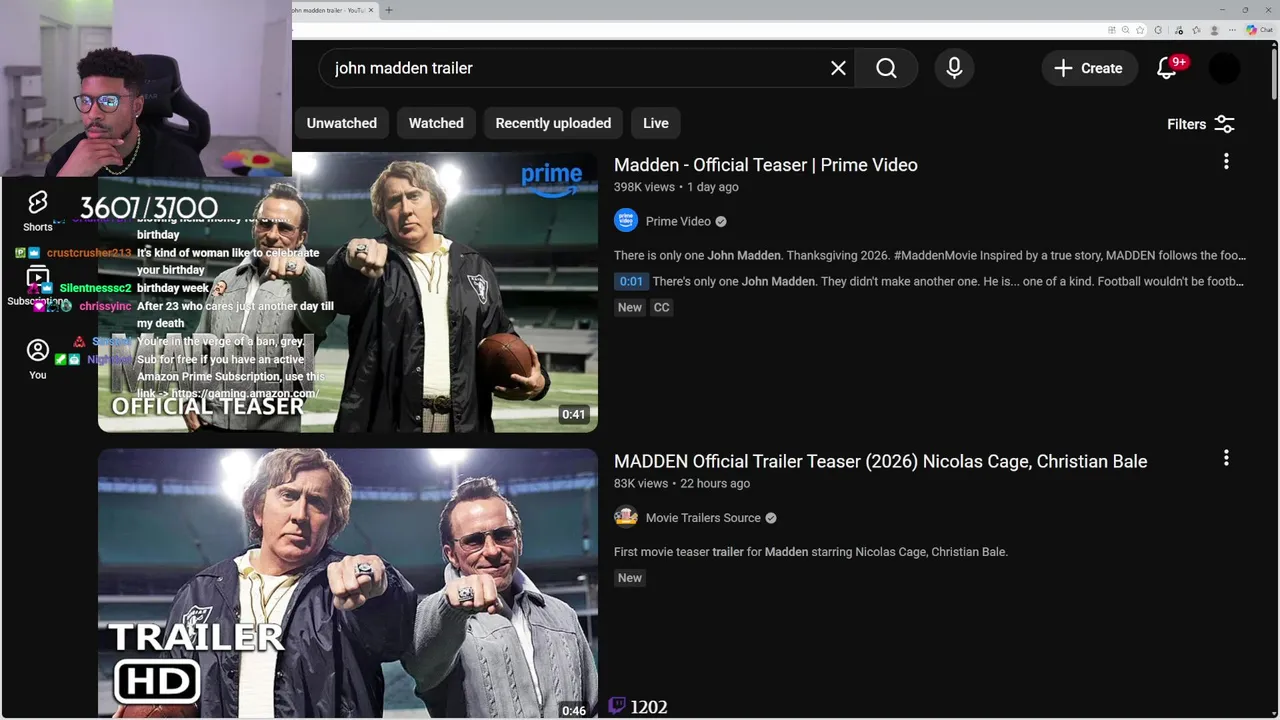This screenshot has width=1280, height=720.
Task: Select the Live filter chip
Action: (656, 123)
